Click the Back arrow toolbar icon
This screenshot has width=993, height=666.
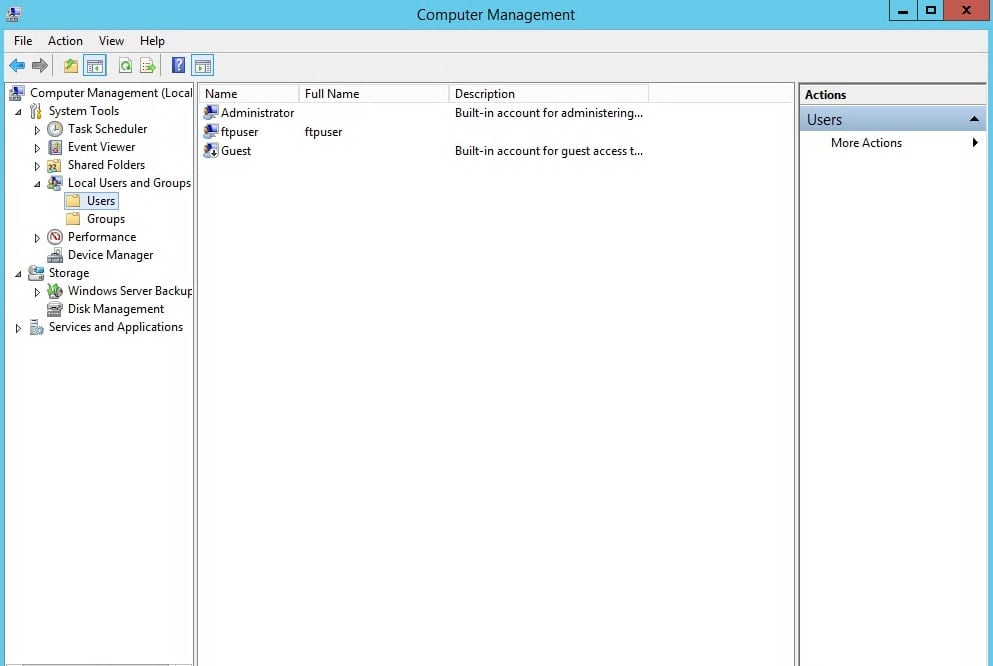click(x=17, y=65)
